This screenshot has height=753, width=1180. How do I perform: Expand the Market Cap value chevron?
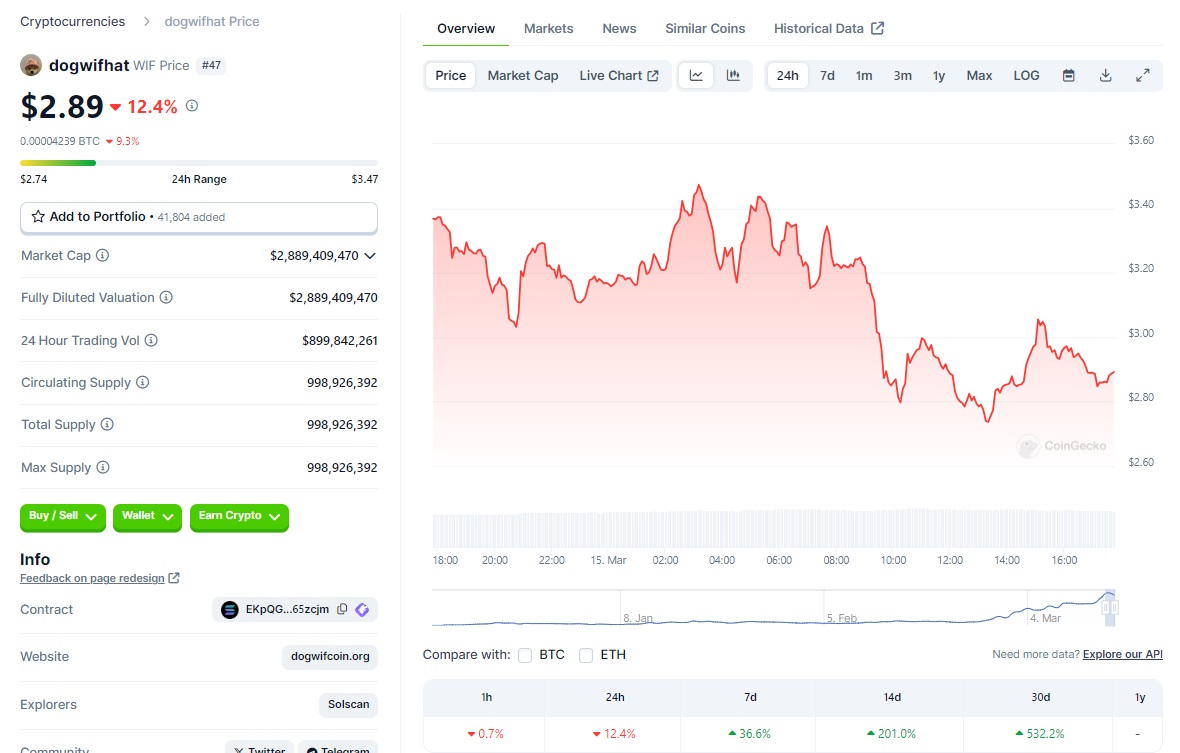pos(370,256)
